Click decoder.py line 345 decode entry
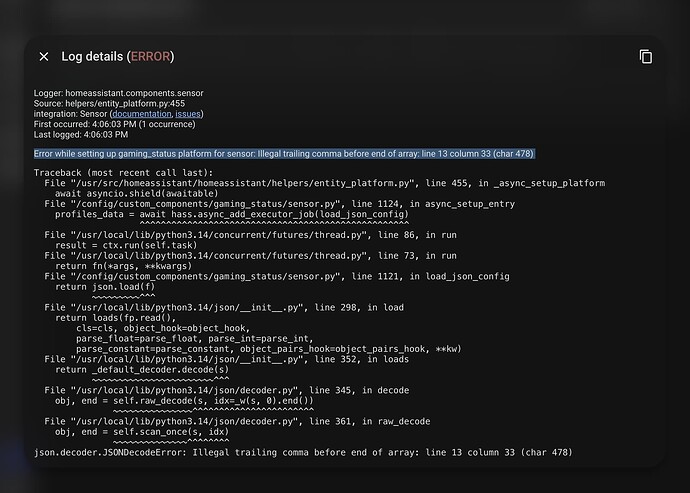The image size is (690, 493). (x=227, y=390)
